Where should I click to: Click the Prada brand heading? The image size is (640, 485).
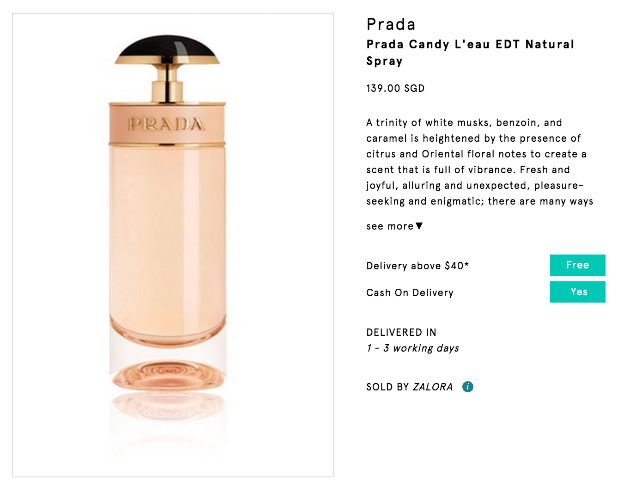point(391,24)
